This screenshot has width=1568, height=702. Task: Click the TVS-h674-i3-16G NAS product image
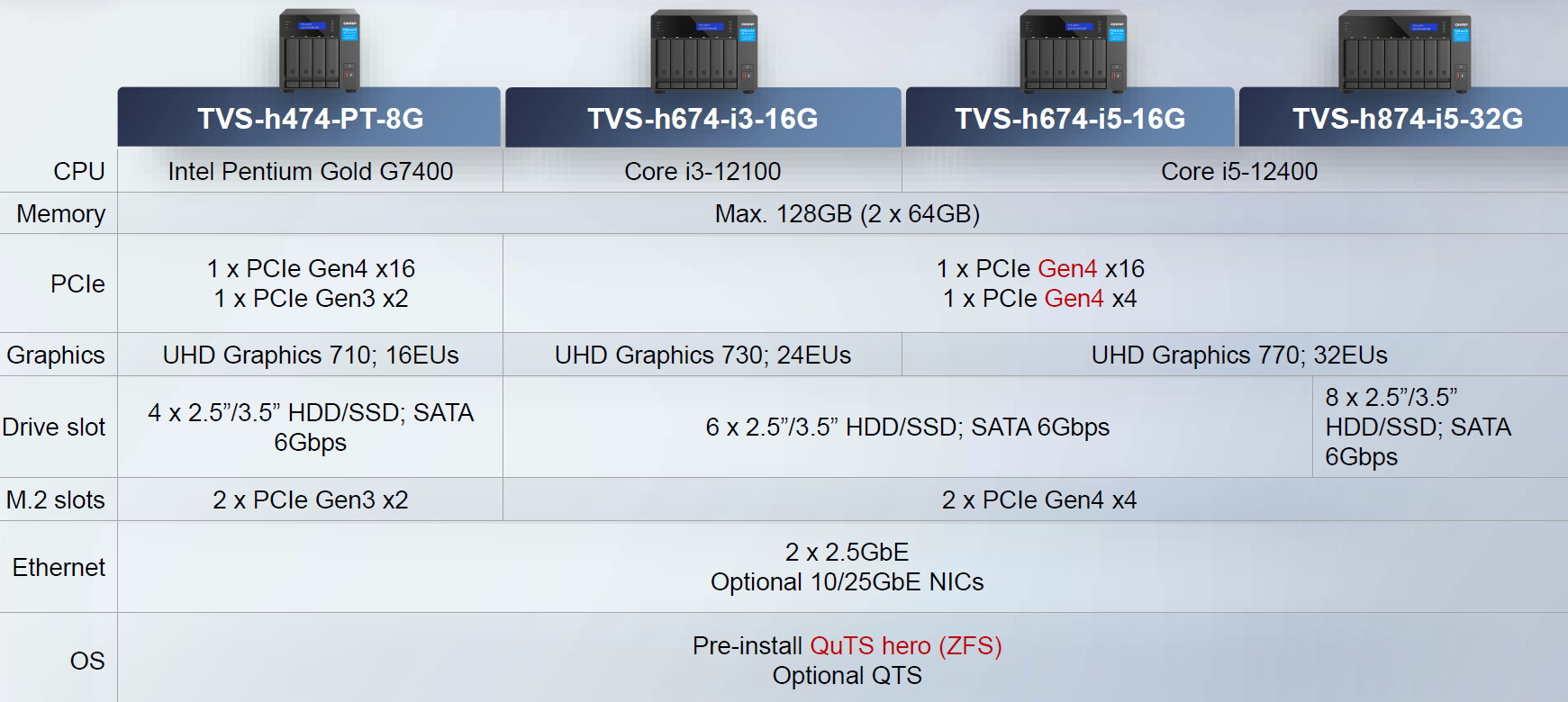point(704,50)
